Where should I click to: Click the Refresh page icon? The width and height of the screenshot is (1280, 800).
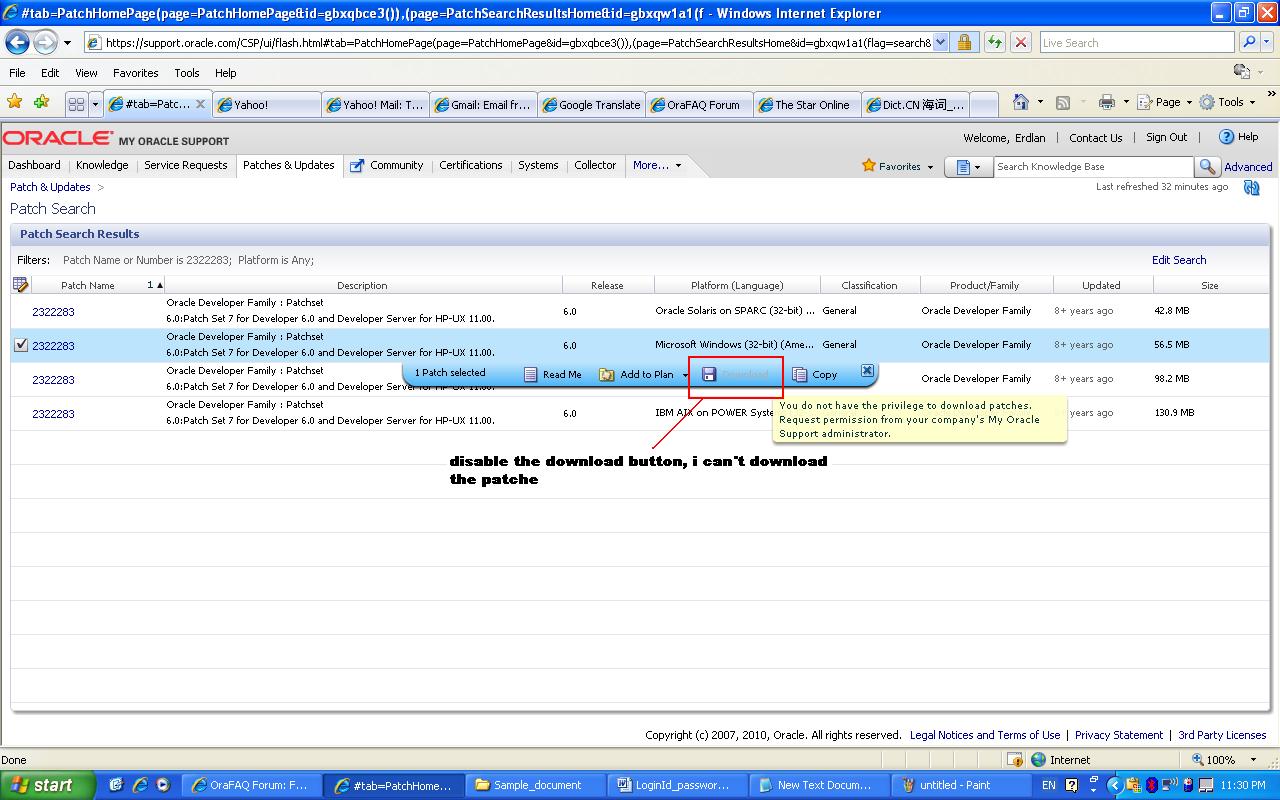click(x=994, y=43)
